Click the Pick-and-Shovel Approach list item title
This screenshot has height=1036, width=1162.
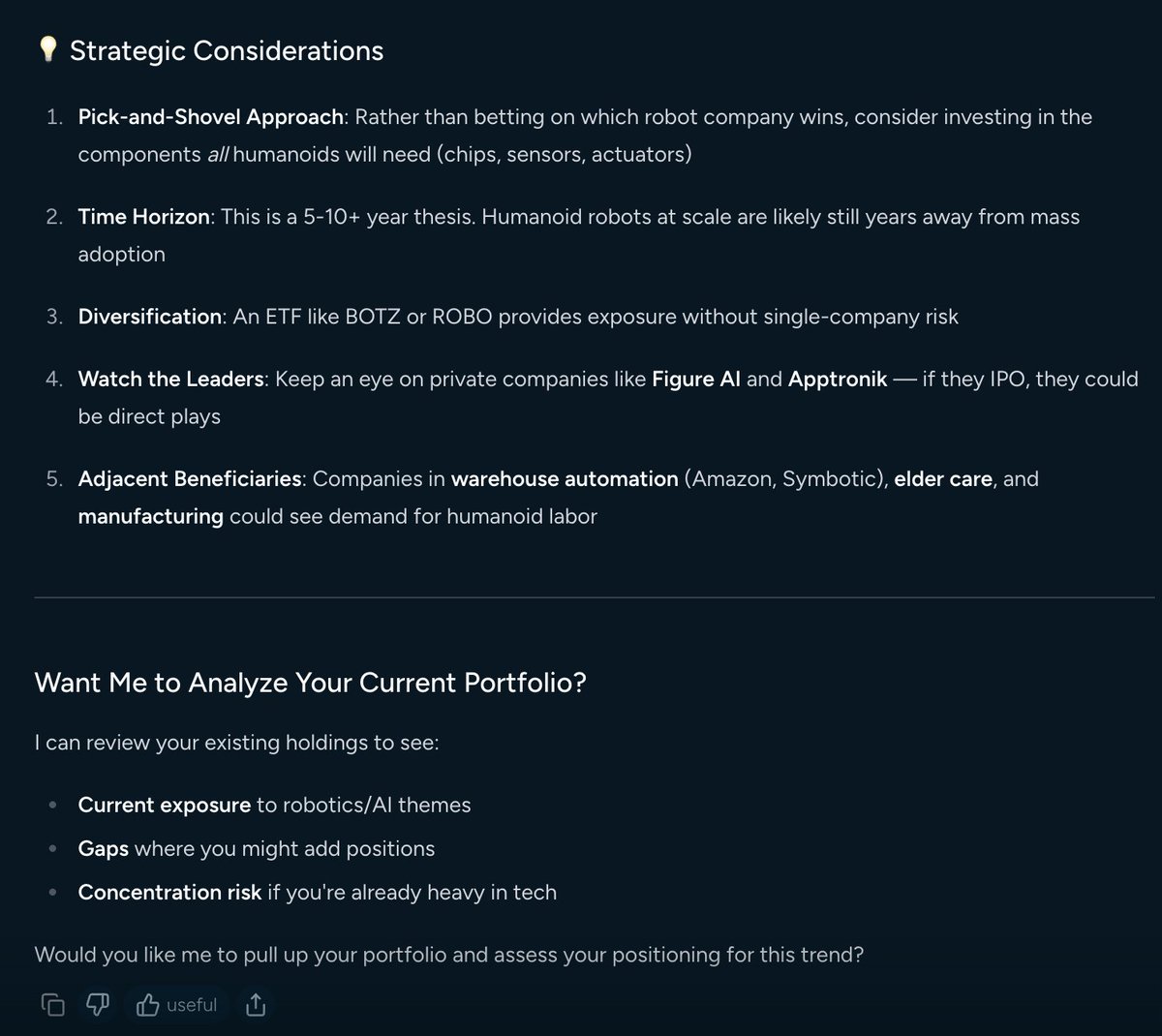(210, 117)
